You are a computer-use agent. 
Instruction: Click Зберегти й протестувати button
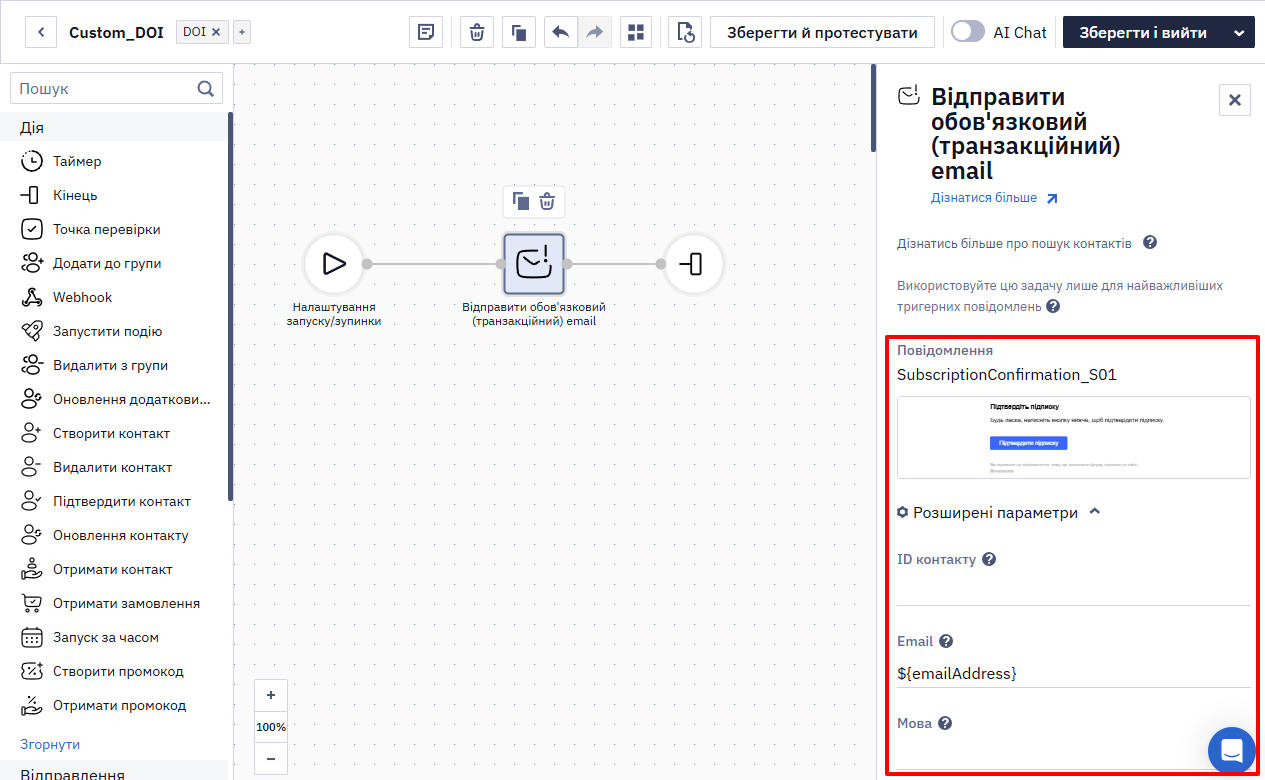point(822,32)
